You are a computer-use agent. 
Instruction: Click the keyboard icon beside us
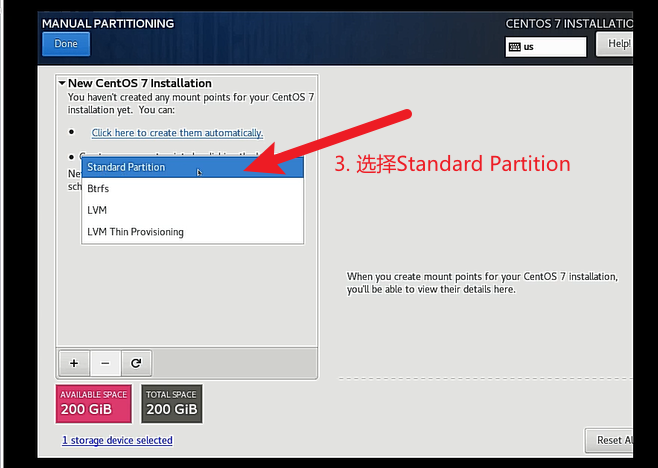(x=514, y=47)
